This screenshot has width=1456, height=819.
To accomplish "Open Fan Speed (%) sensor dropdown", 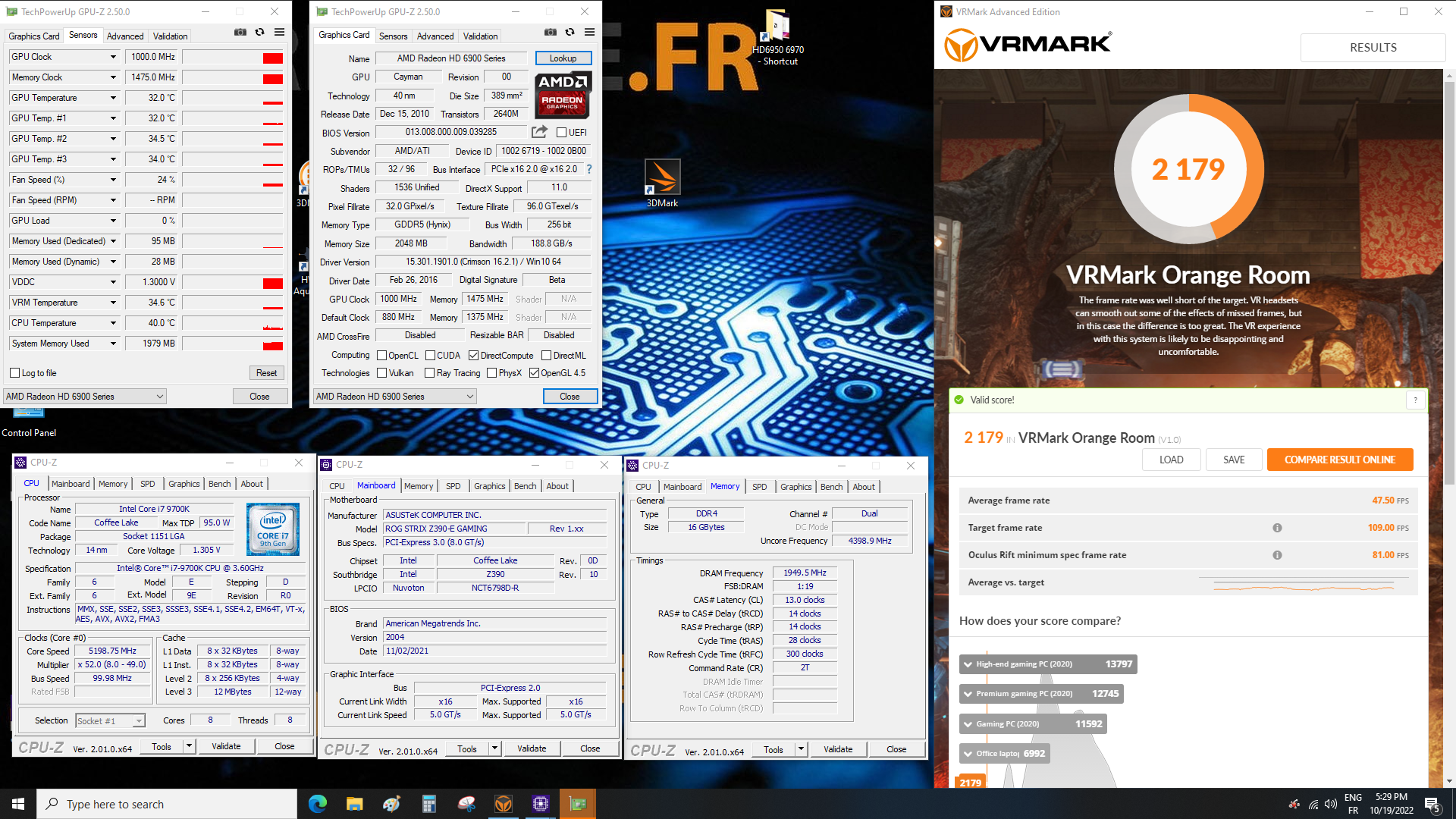I will click(113, 180).
